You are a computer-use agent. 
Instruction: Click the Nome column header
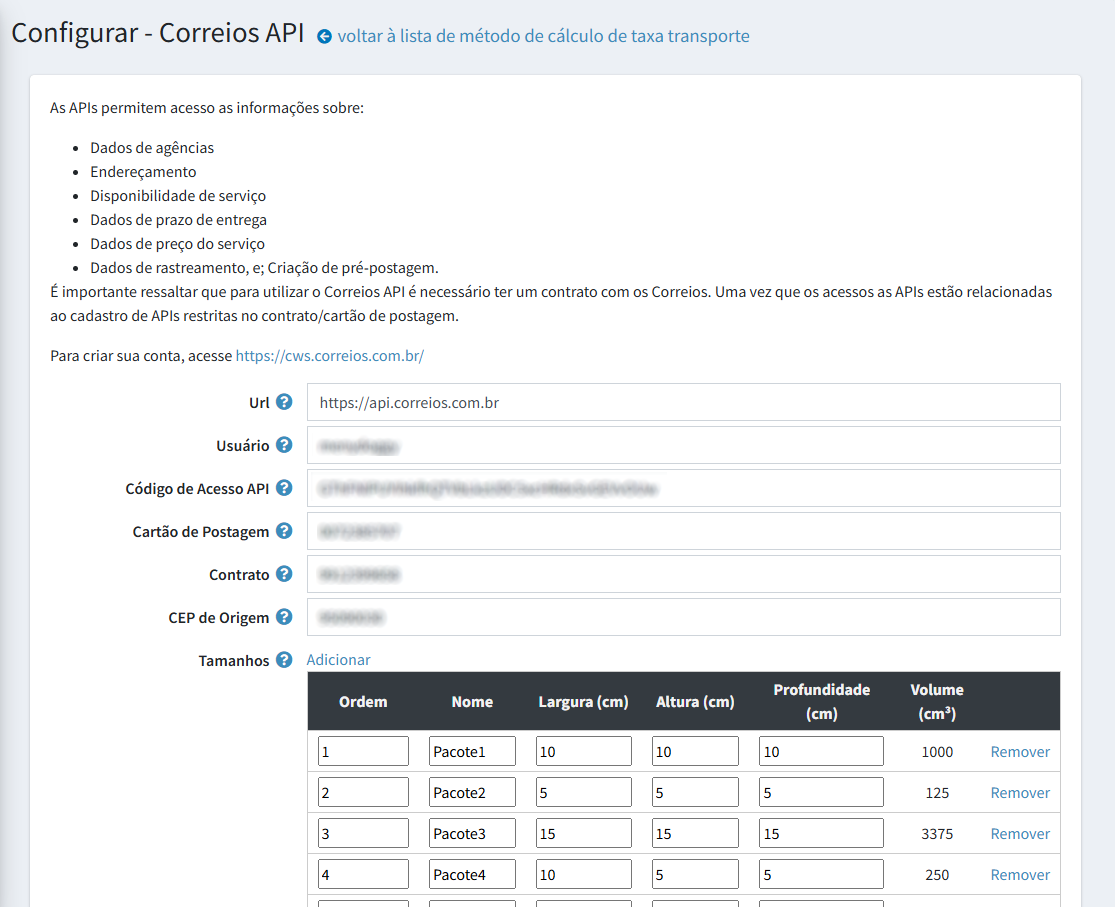pyautogui.click(x=472, y=701)
